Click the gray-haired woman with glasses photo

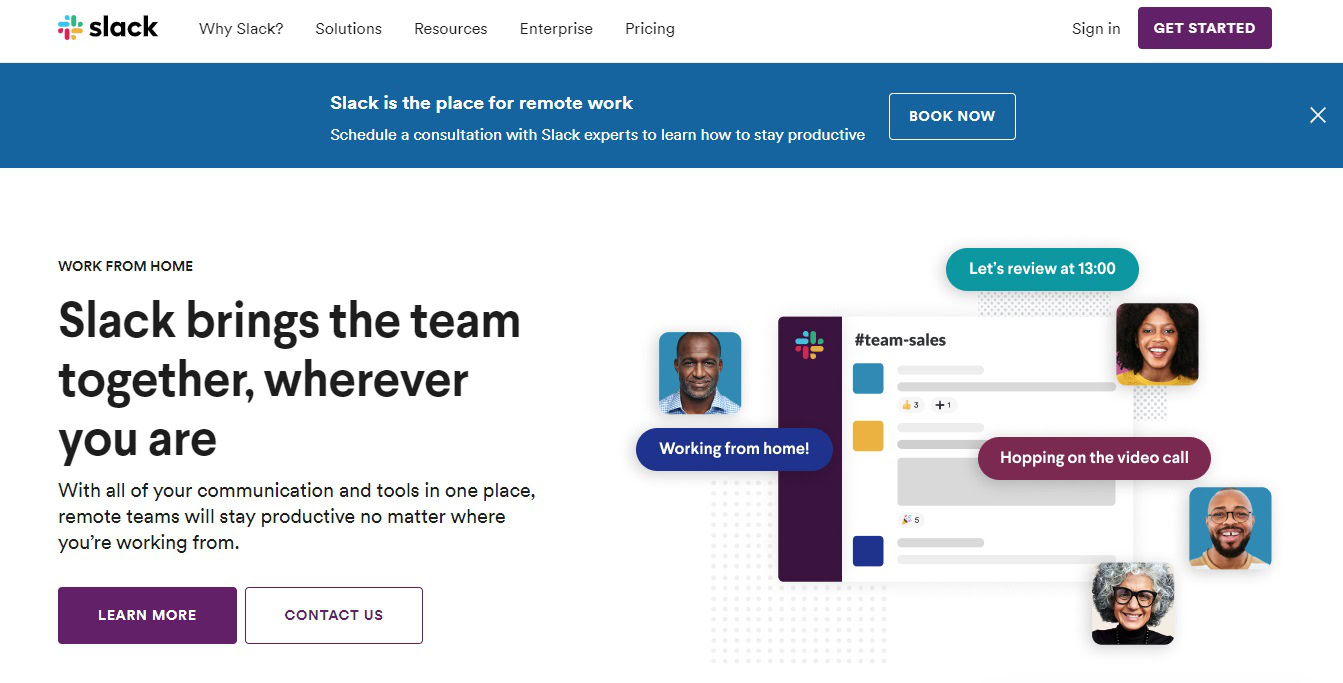pos(1133,603)
